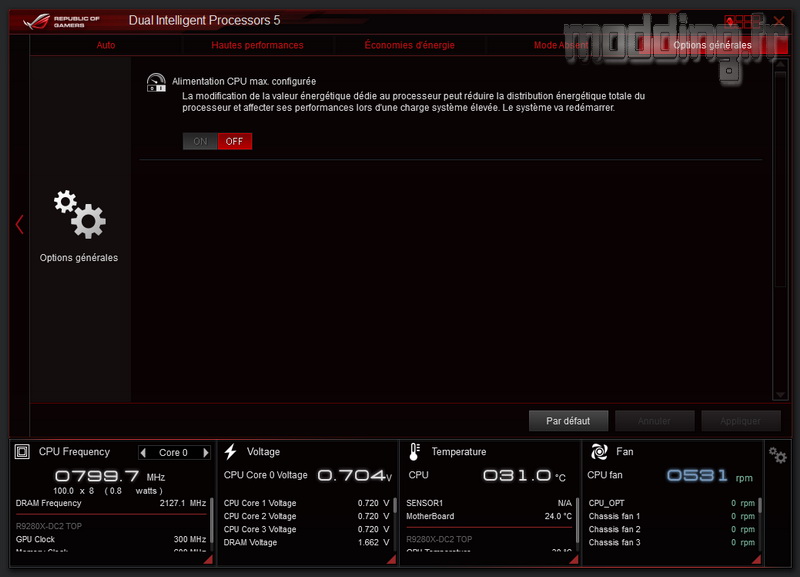Expand the Temperature panel corner triangle
Image resolution: width=800 pixels, height=577 pixels.
tap(573, 560)
